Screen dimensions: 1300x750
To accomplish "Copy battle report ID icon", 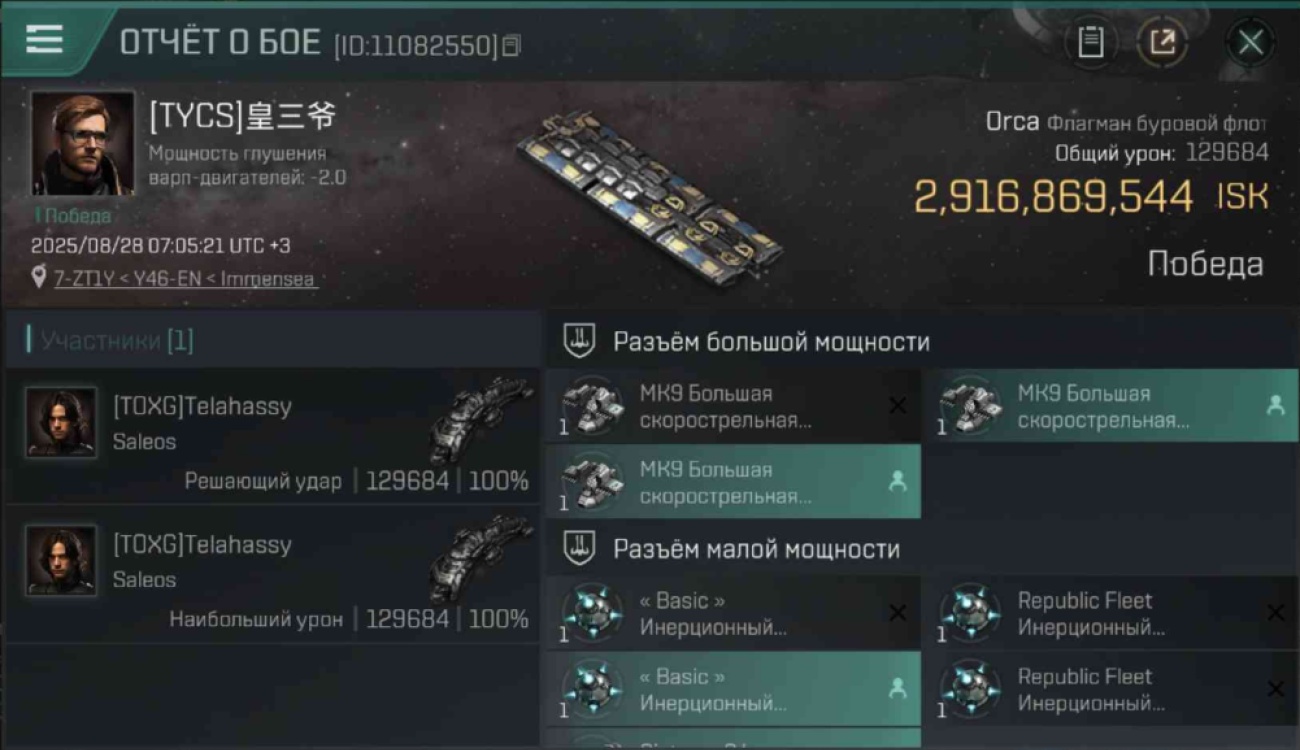I will (511, 45).
